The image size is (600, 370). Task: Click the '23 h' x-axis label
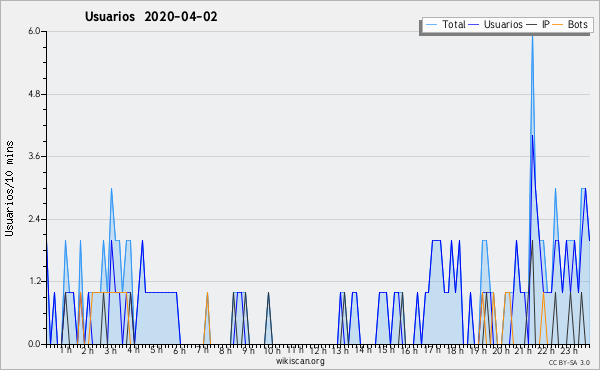click(x=569, y=351)
